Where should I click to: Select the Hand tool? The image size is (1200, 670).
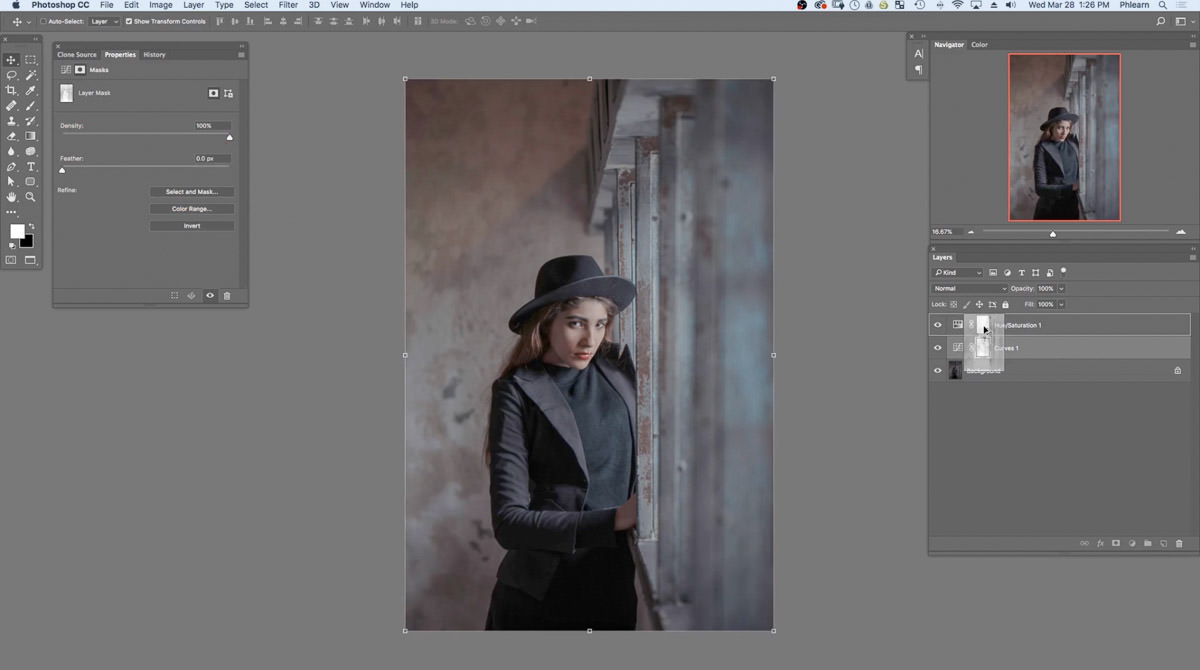[x=11, y=197]
